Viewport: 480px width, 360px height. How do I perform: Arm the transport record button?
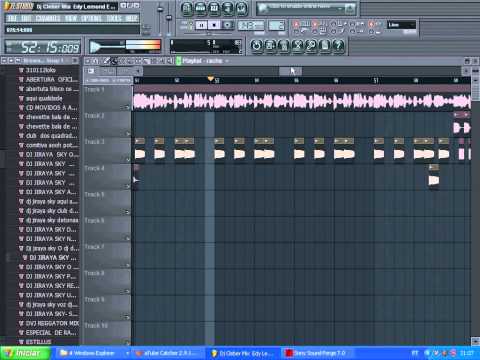pos(227,25)
